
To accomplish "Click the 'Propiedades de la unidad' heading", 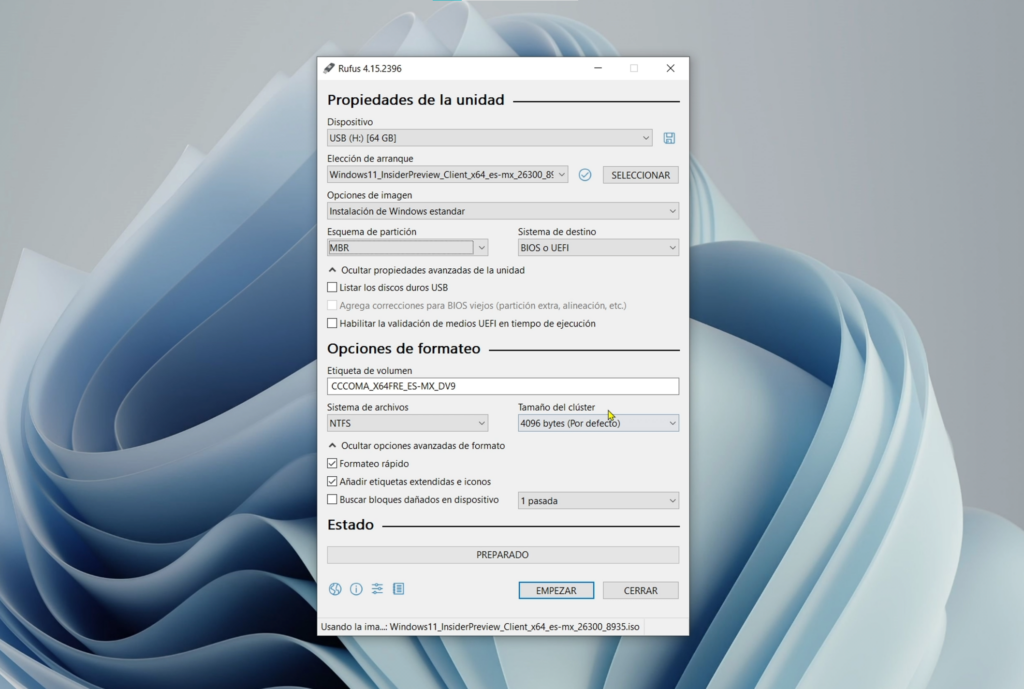I will click(416, 100).
